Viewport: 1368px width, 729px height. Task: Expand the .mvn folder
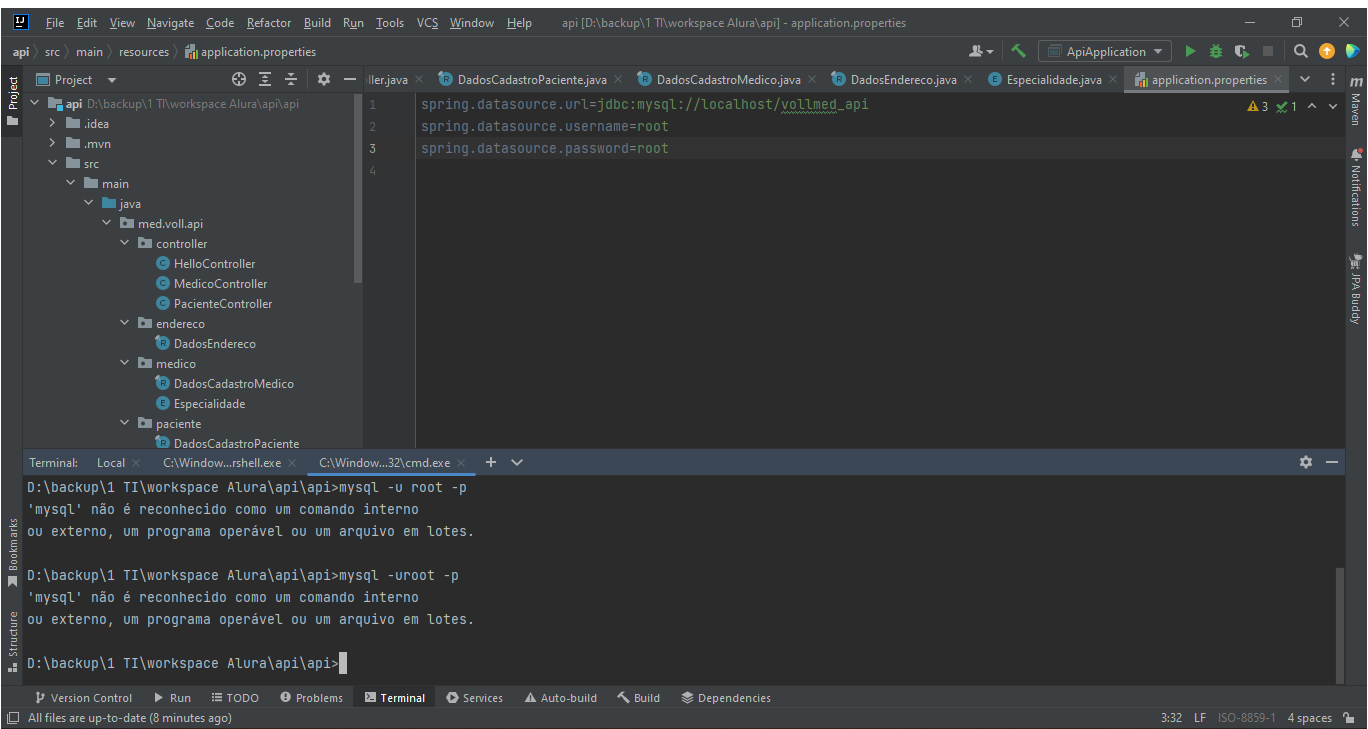coord(53,143)
